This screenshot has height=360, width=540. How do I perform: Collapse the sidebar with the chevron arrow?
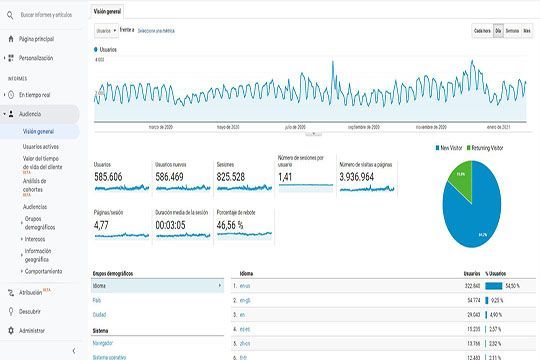click(x=74, y=351)
